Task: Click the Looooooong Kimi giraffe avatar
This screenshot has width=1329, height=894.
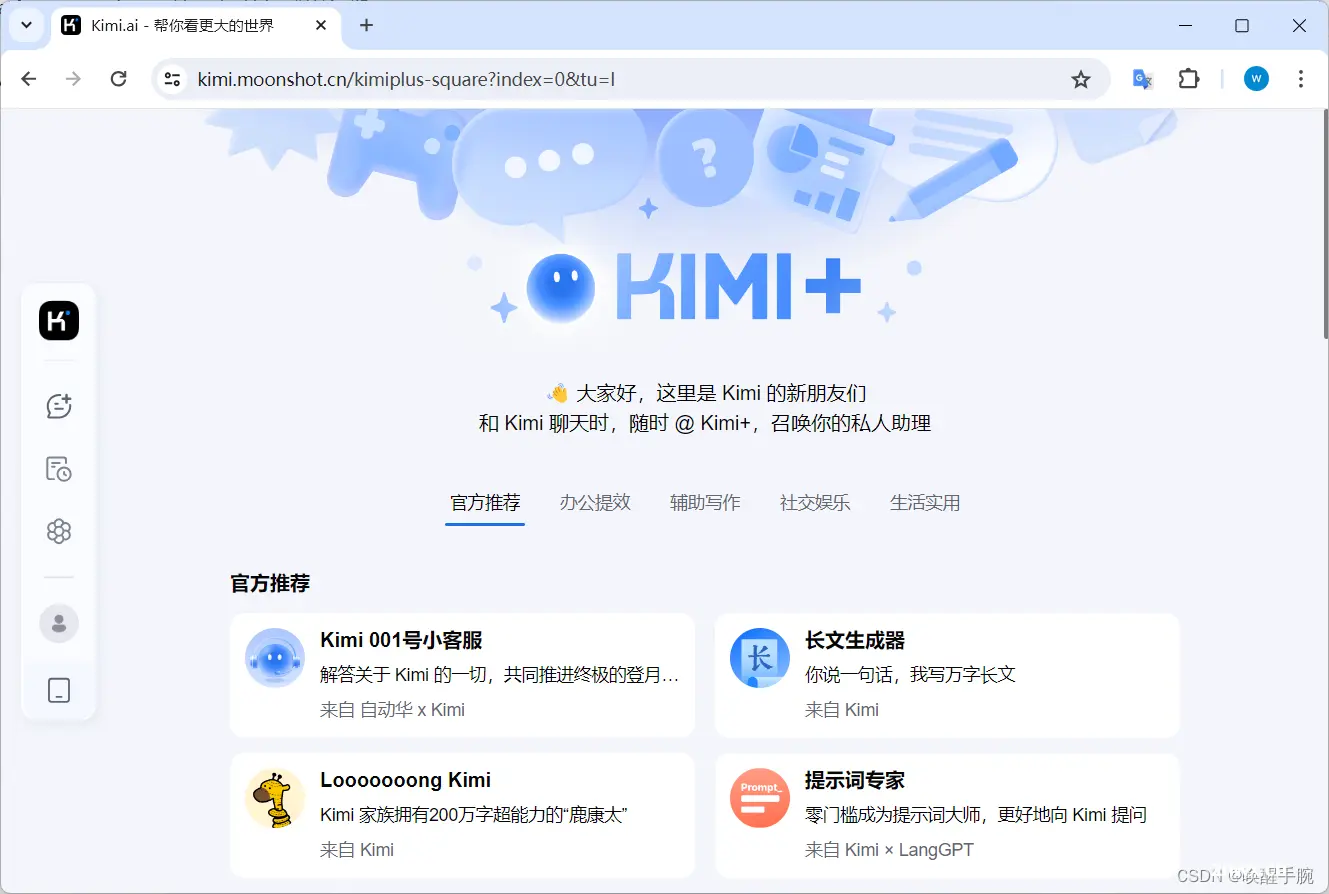Action: pyautogui.click(x=275, y=798)
